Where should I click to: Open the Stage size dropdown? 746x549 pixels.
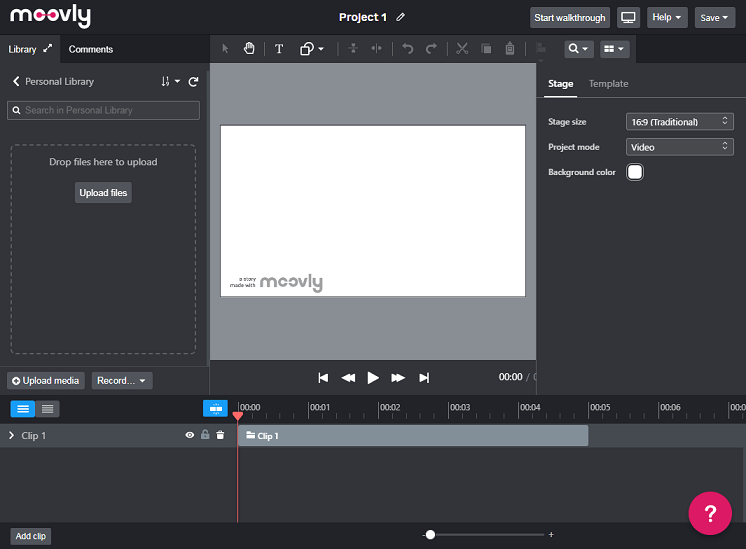(679, 122)
